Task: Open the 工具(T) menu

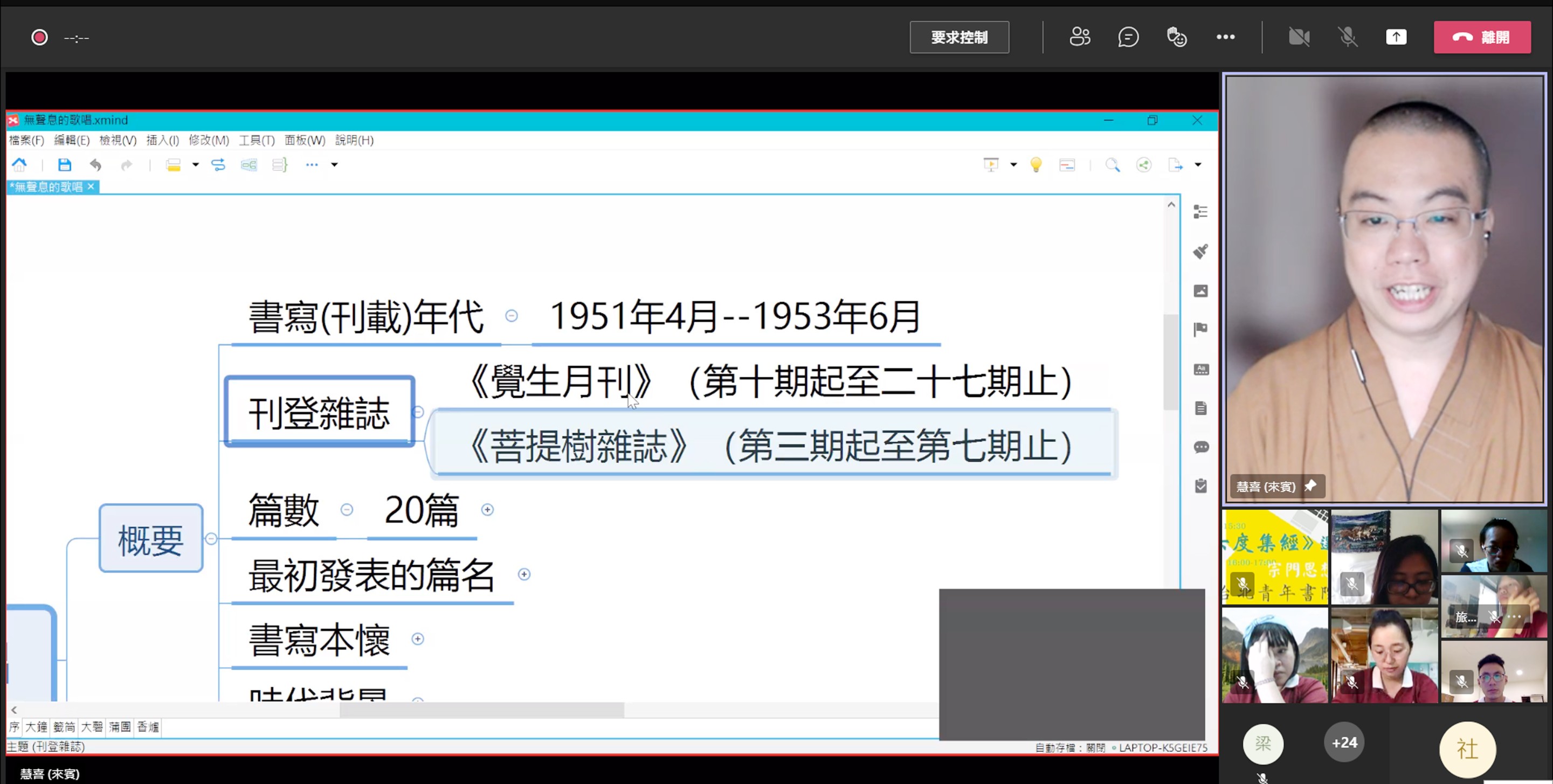Action: tap(256, 140)
